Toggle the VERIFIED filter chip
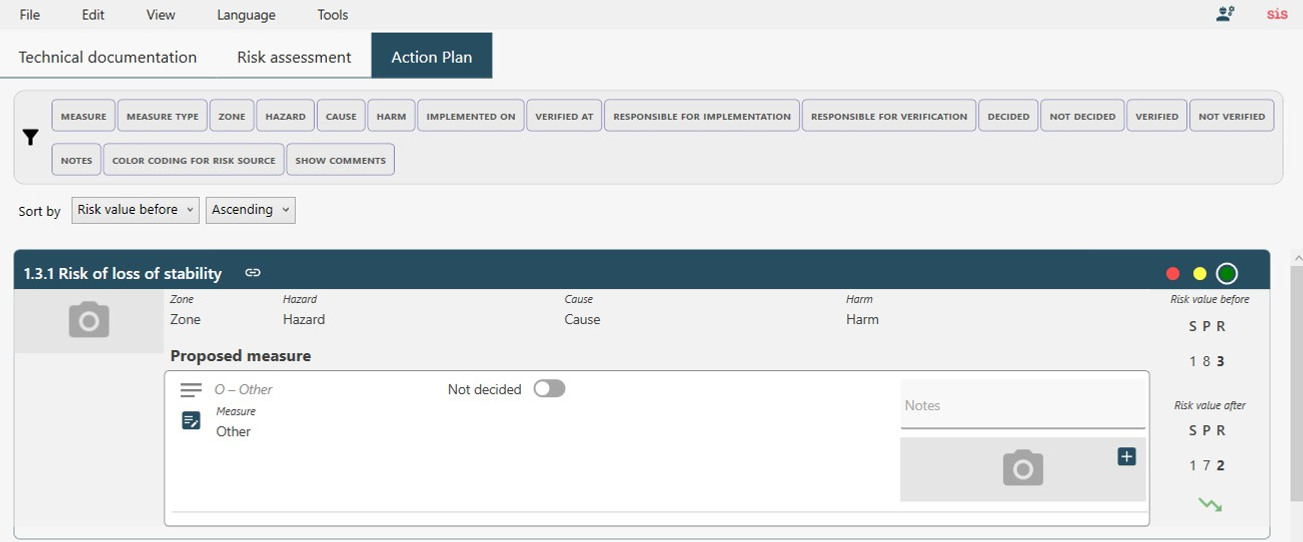Image resolution: width=1303 pixels, height=542 pixels. coord(1157,116)
